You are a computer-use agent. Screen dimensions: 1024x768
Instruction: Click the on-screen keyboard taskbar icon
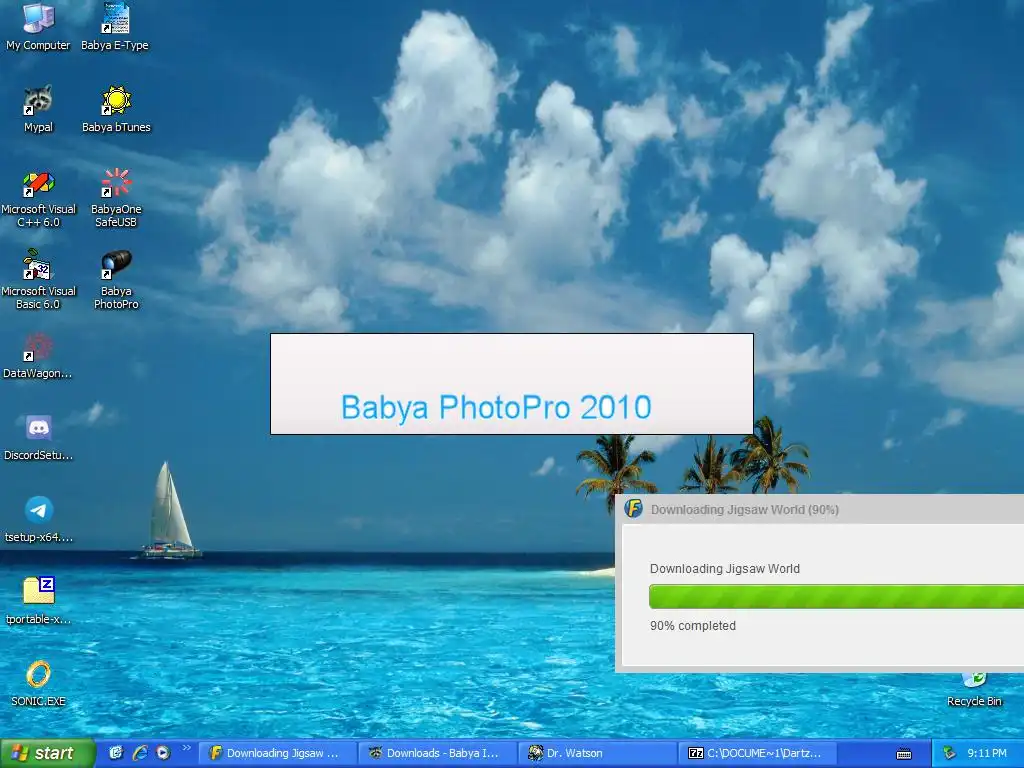[904, 754]
